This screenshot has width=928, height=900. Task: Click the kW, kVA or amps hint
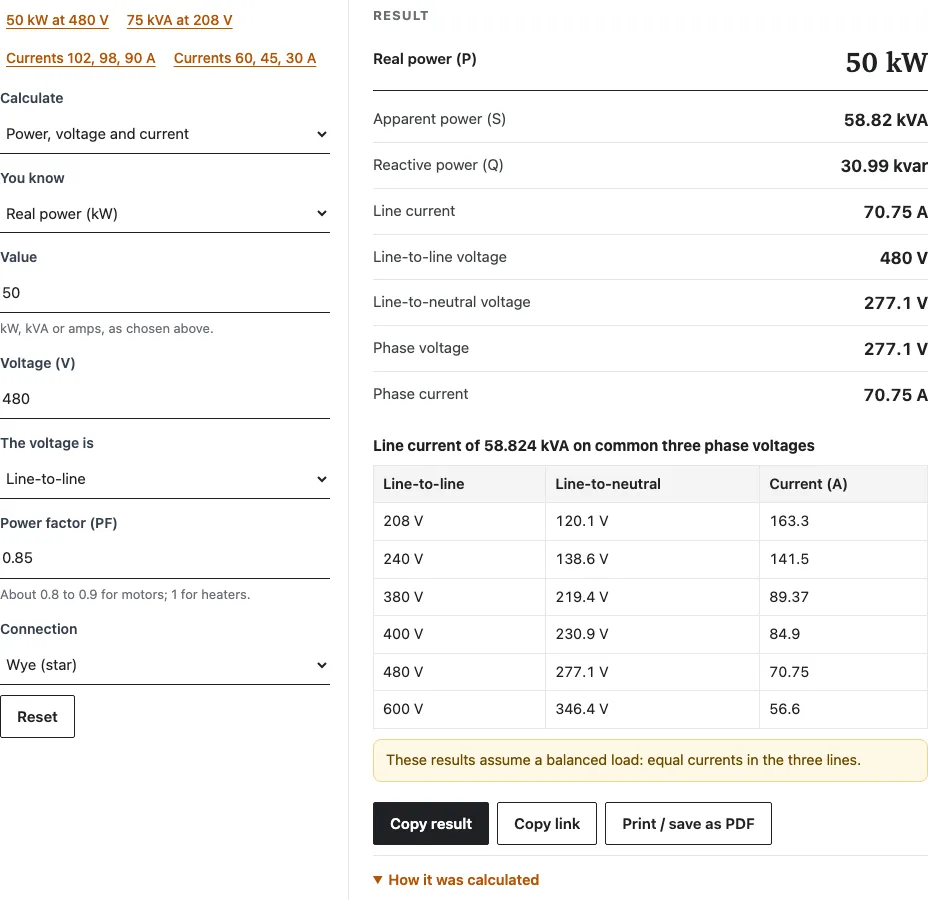[107, 328]
